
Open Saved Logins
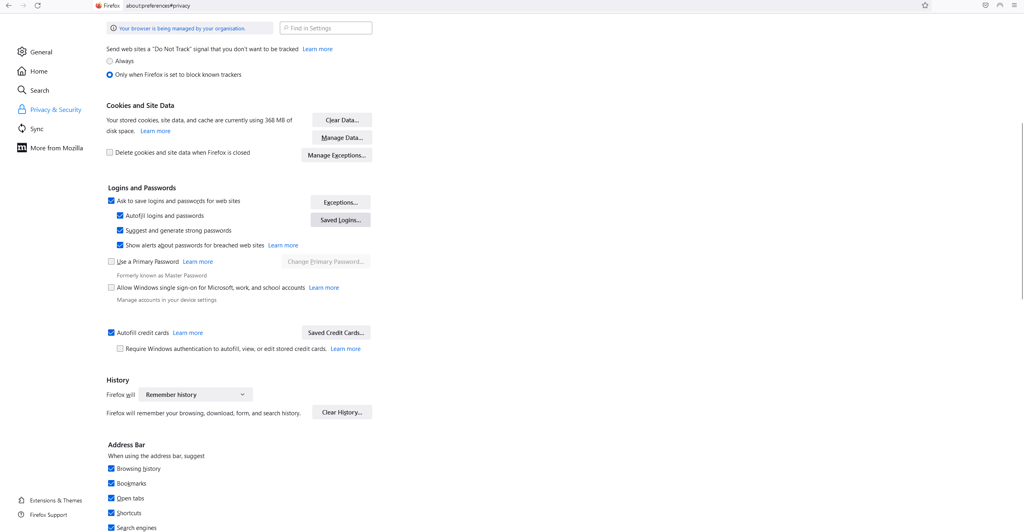tap(340, 220)
